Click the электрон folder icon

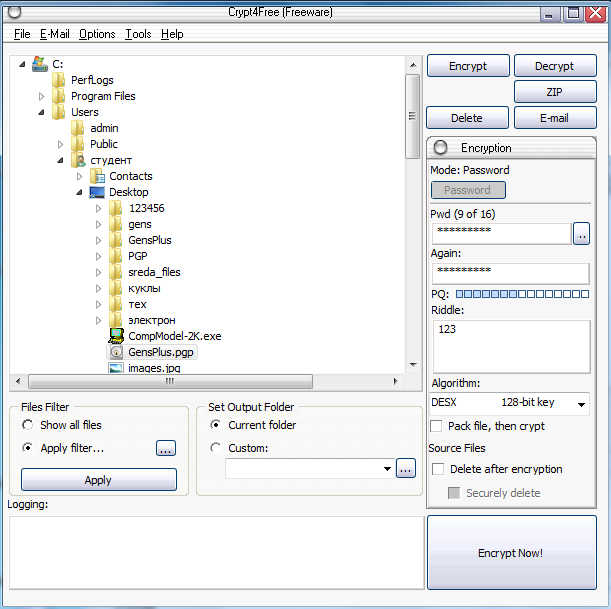[x=116, y=320]
